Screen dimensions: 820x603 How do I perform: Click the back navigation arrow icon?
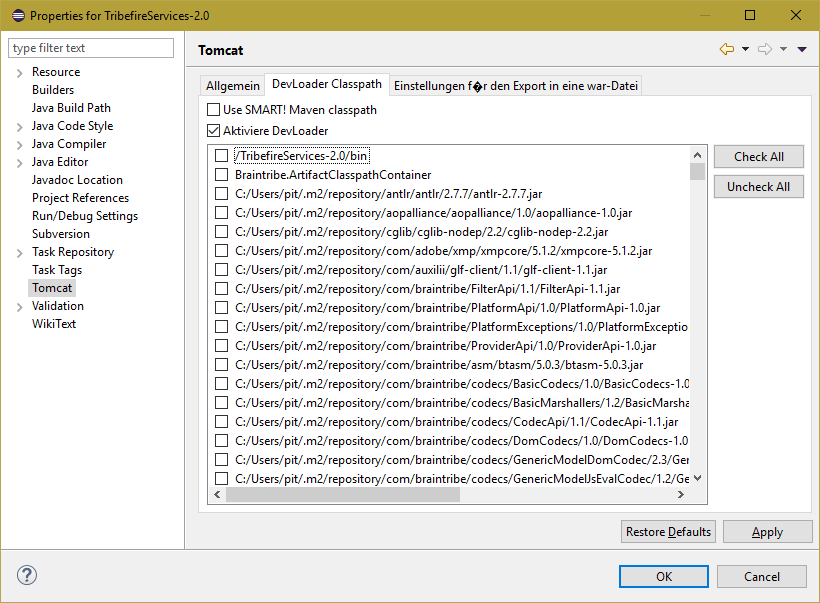coord(726,49)
